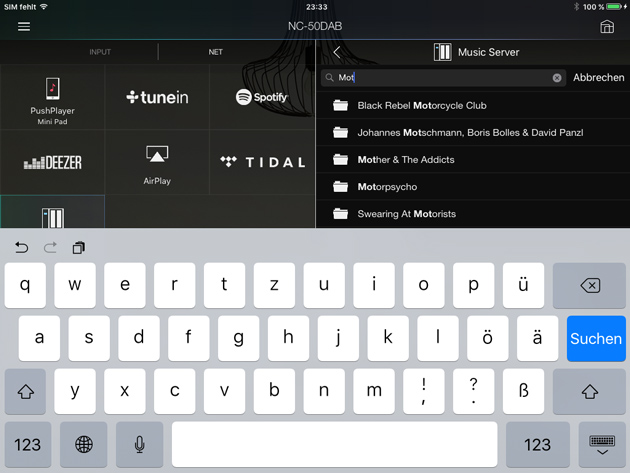This screenshot has width=630, height=473.
Task: Switch to the NET tab
Action: [x=215, y=52]
